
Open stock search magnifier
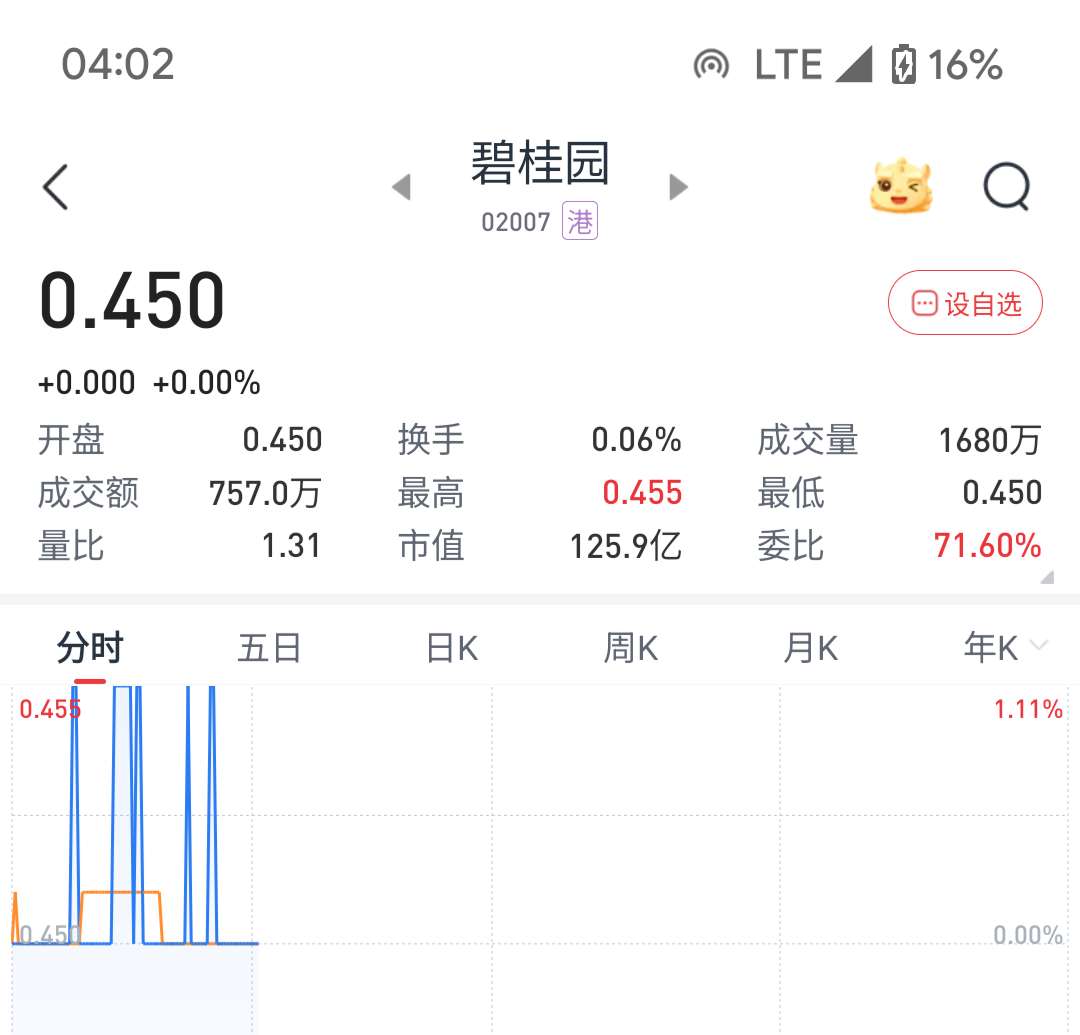coord(1006,186)
